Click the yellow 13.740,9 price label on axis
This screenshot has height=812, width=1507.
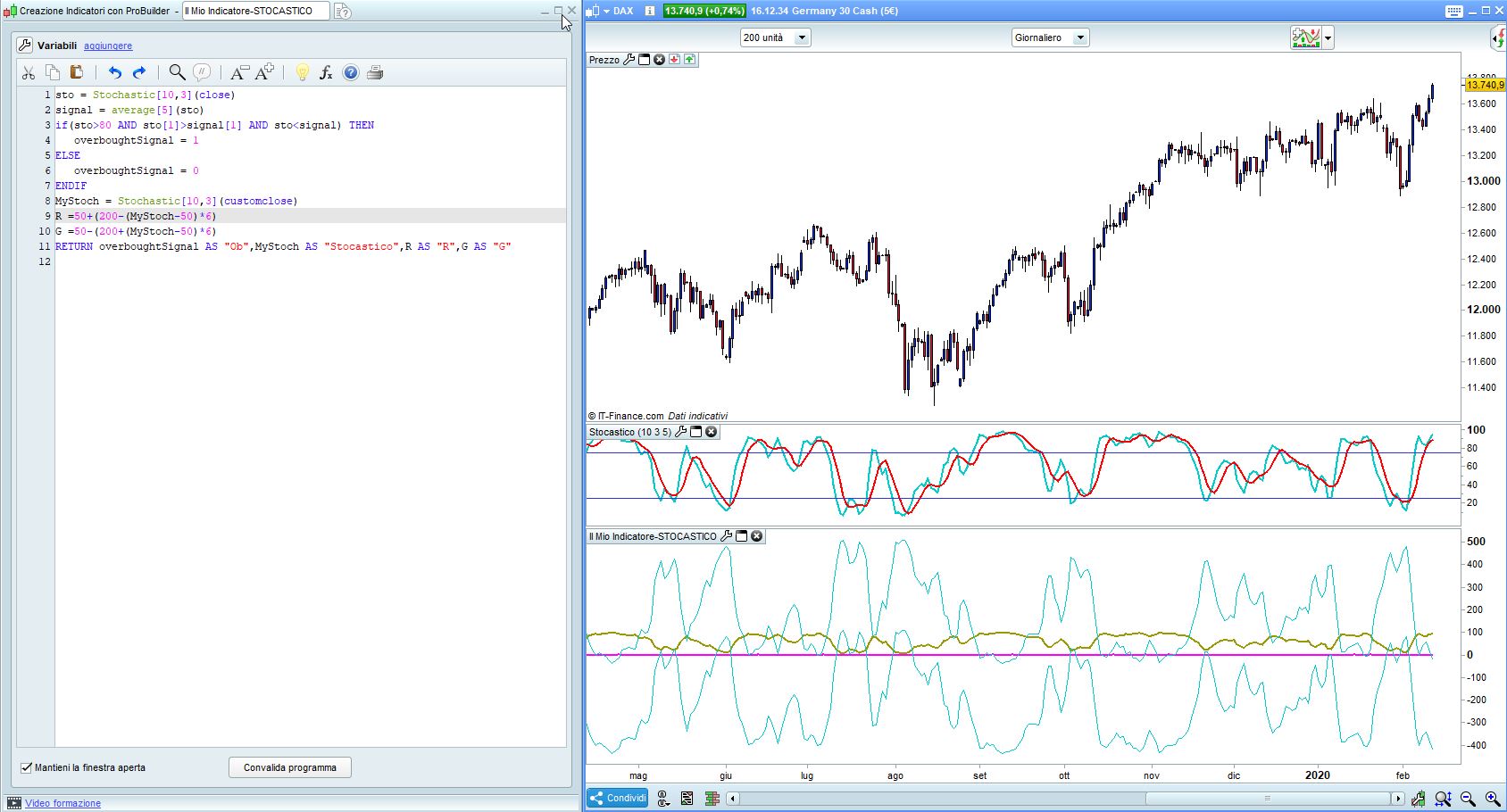click(1485, 85)
